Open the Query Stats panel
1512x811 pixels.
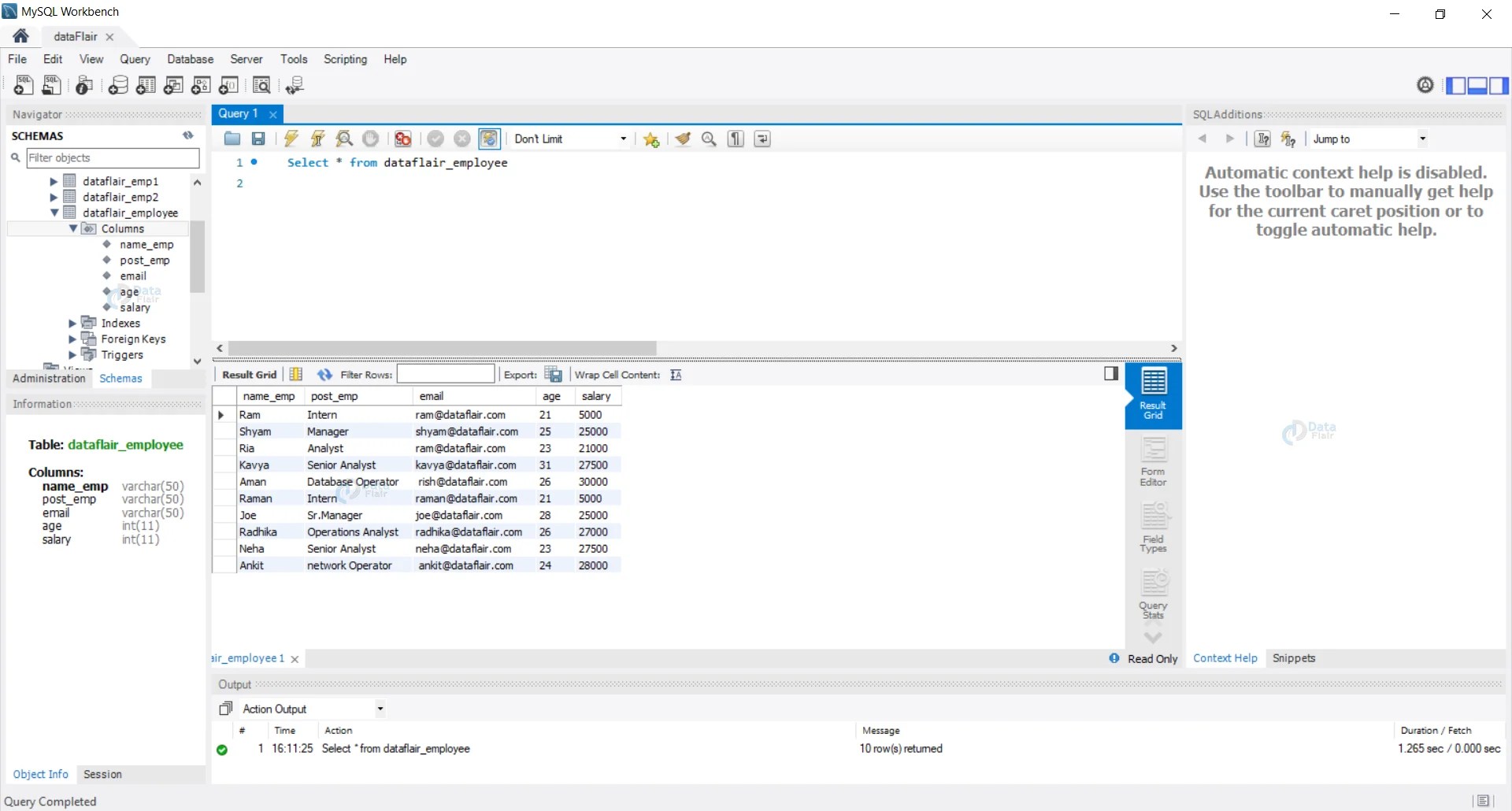[1154, 594]
